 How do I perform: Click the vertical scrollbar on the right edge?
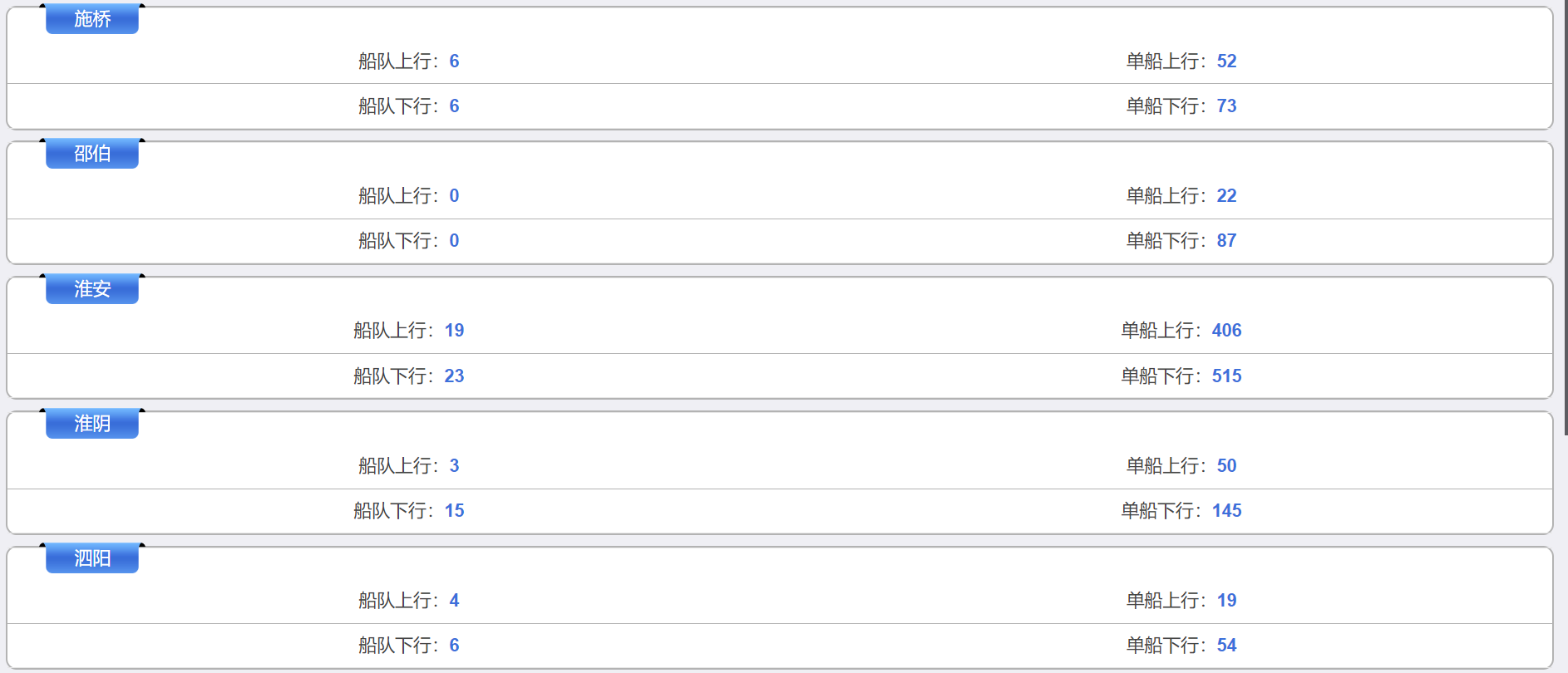[1566, 218]
